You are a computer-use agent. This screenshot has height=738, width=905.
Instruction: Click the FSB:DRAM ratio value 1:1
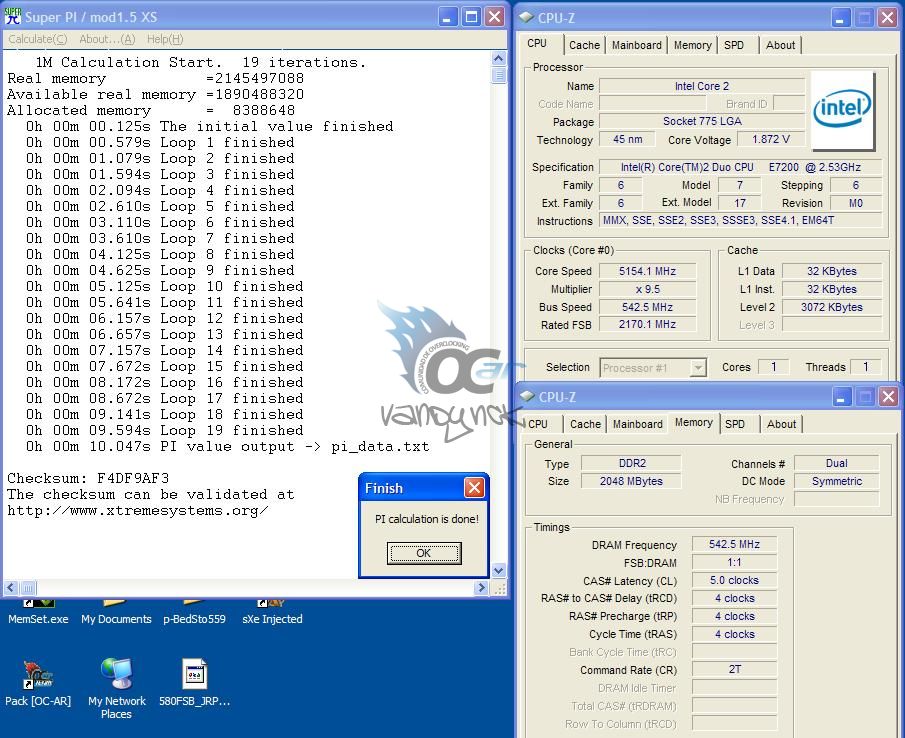(734, 562)
